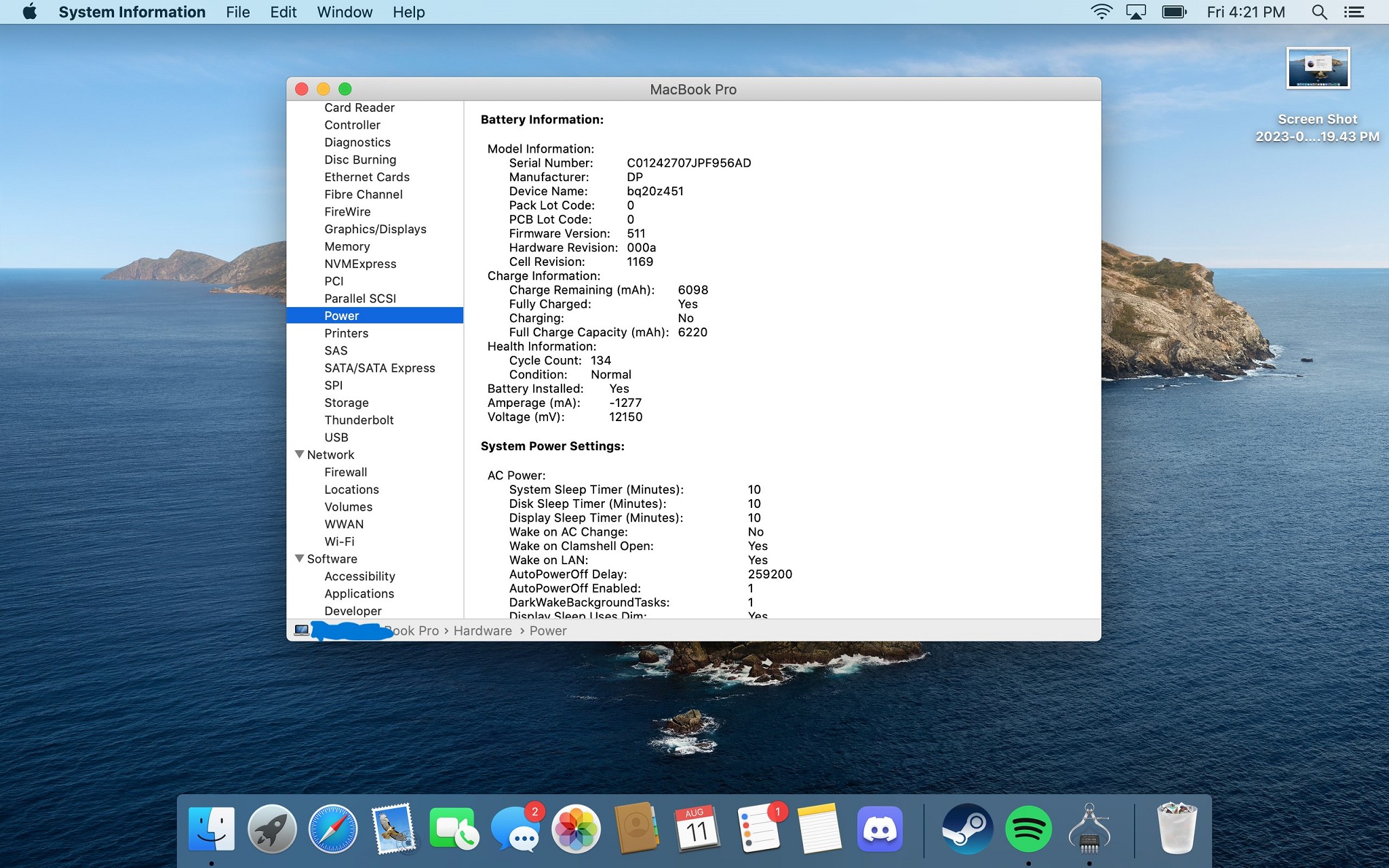Open Finder from the Dock
The height and width of the screenshot is (868, 1389).
(211, 829)
